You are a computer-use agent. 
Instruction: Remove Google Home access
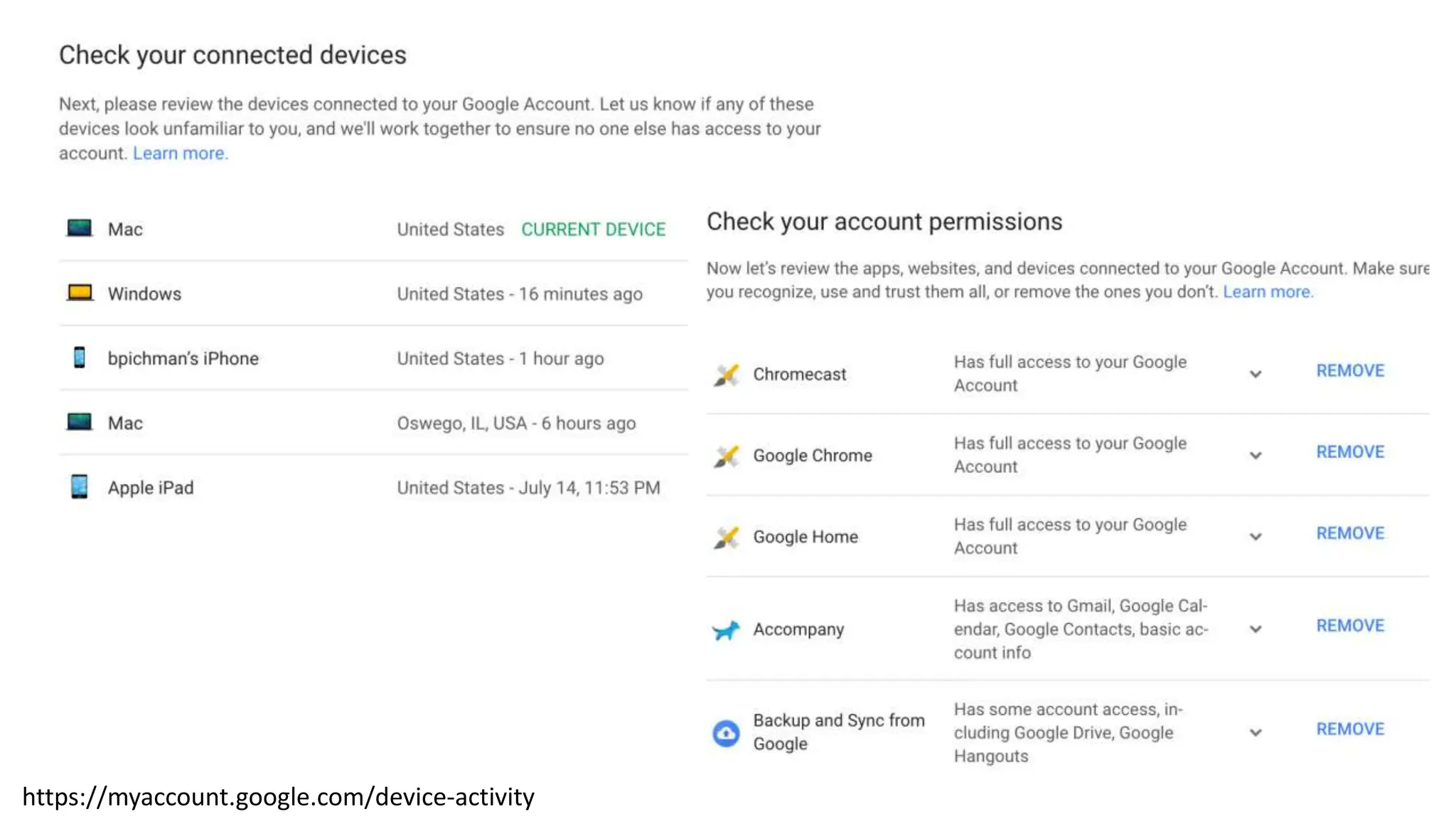pyautogui.click(x=1350, y=533)
